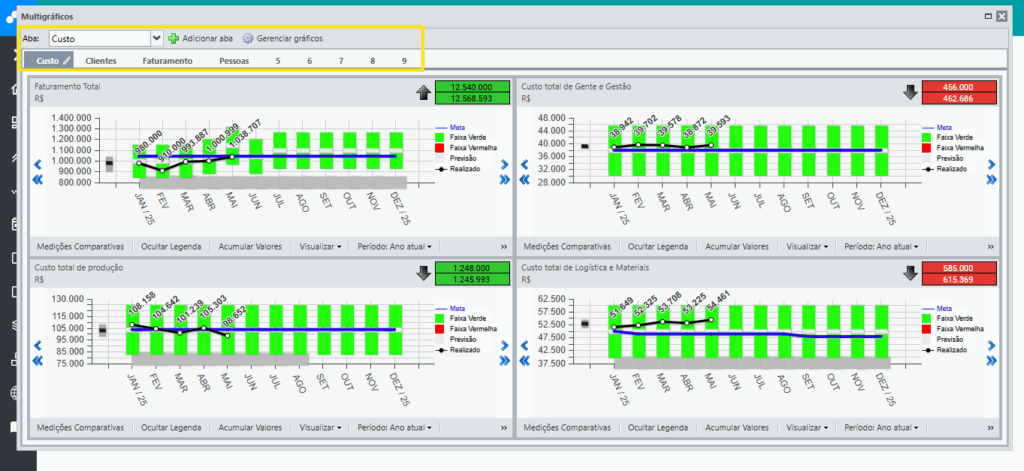Image resolution: width=1024 pixels, height=471 pixels.
Task: Toggle Ocultar Legenda in Custo total de produção chart
Action: click(171, 428)
